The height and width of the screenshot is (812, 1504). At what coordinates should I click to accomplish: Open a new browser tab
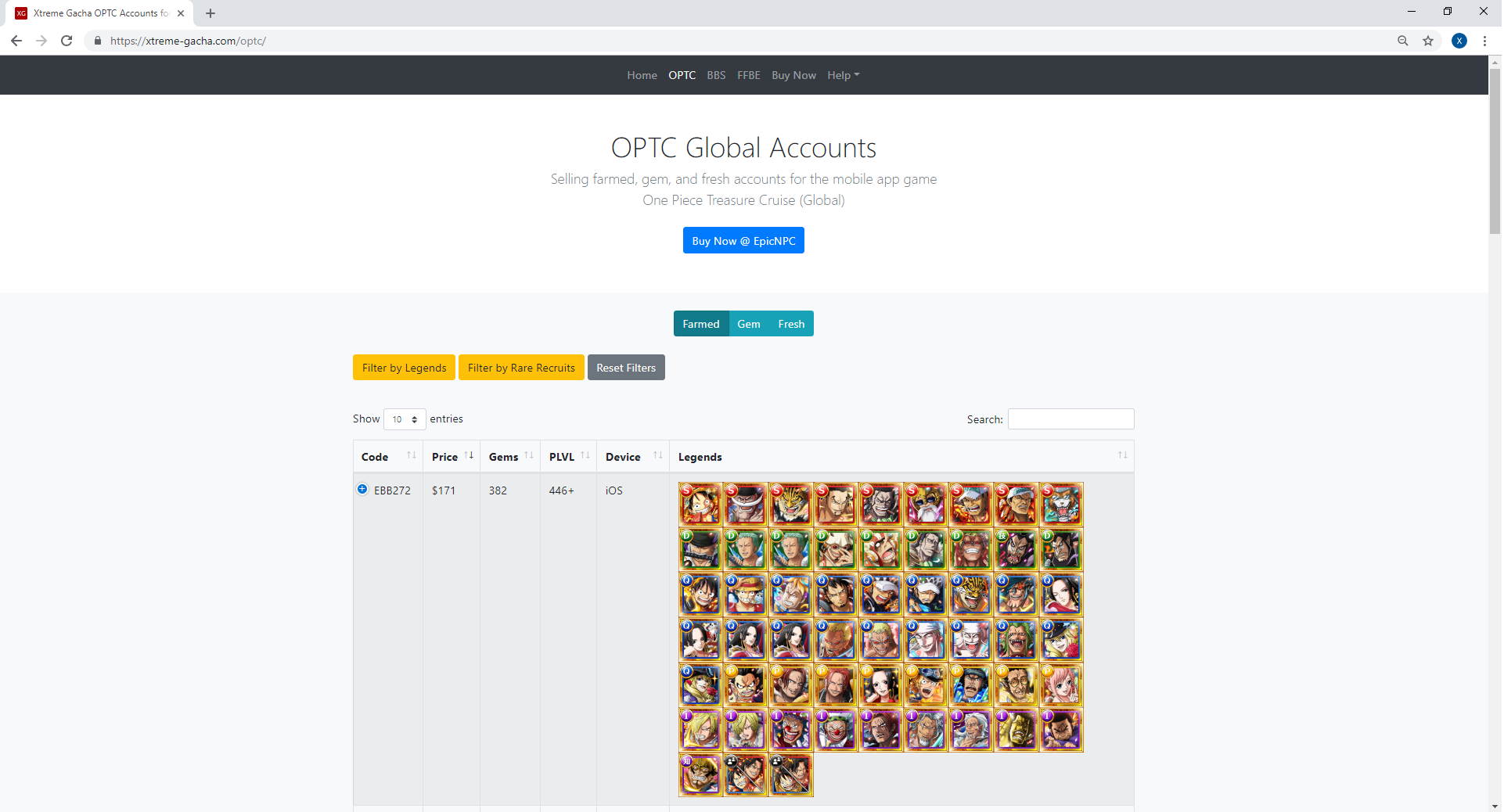(210, 13)
